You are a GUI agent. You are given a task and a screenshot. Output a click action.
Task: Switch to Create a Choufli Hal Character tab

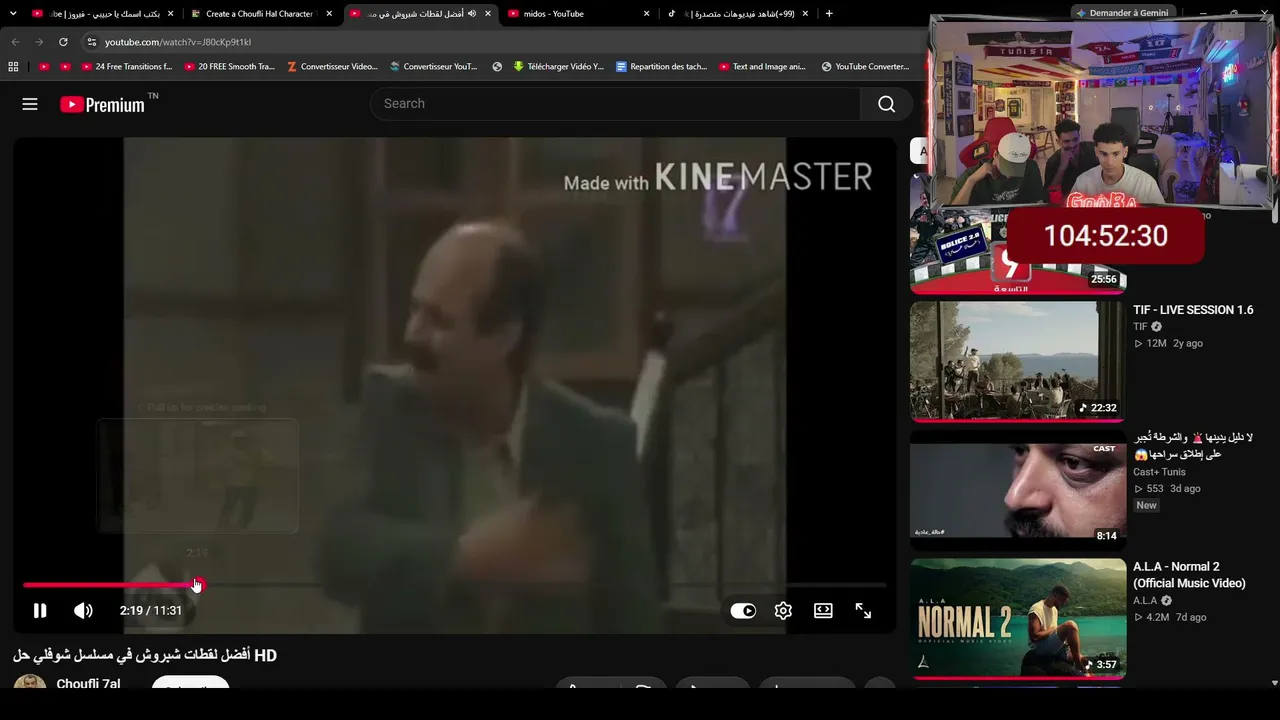click(x=259, y=14)
